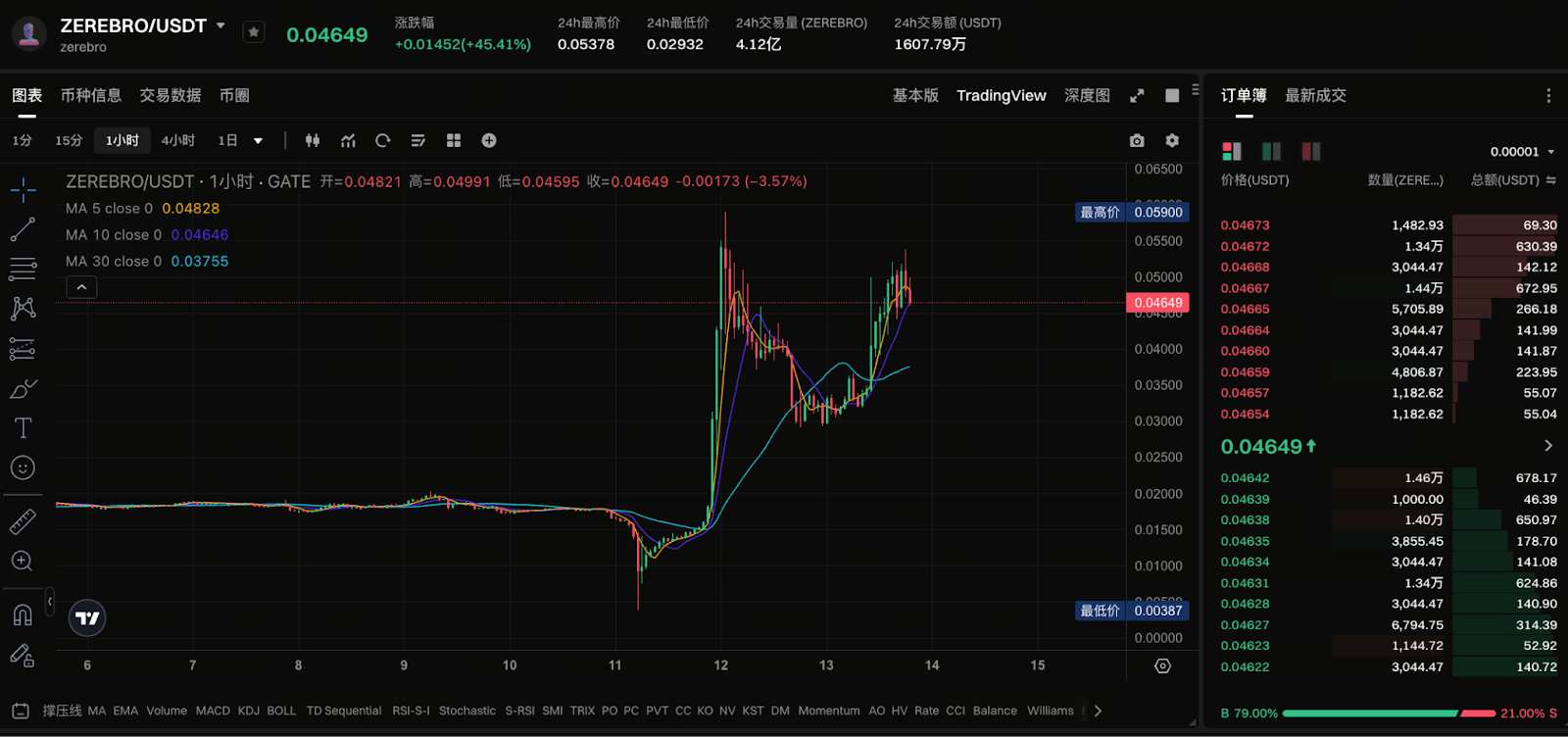Toggle the MACD indicator
The width and height of the screenshot is (1568, 737).
pyautogui.click(x=213, y=711)
